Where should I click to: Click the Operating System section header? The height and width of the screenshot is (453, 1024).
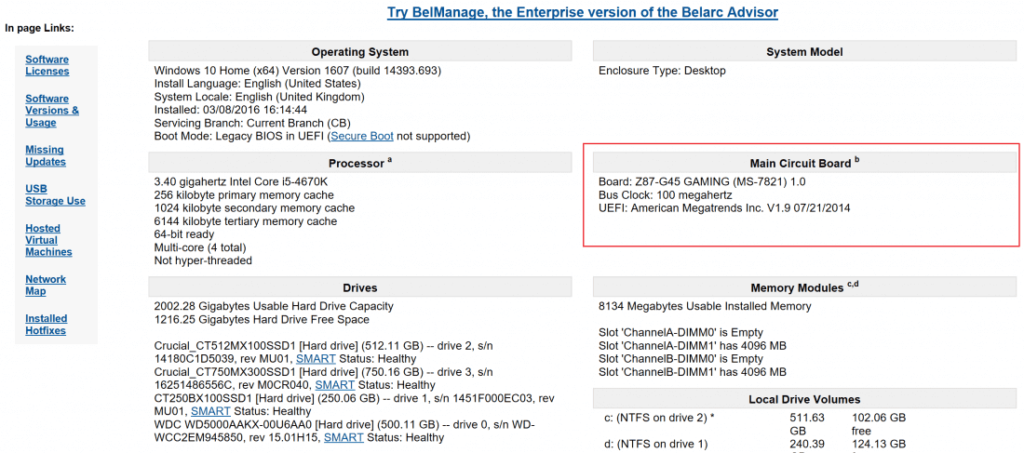pos(360,52)
